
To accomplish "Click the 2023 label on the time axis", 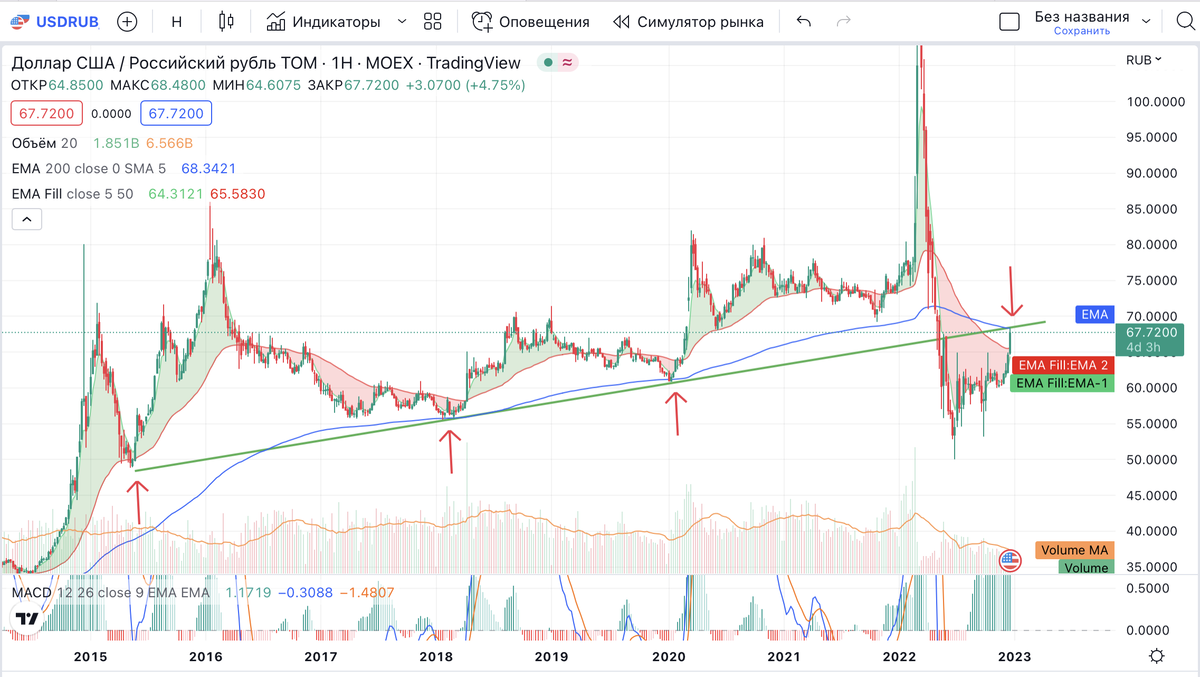I will point(1013,656).
